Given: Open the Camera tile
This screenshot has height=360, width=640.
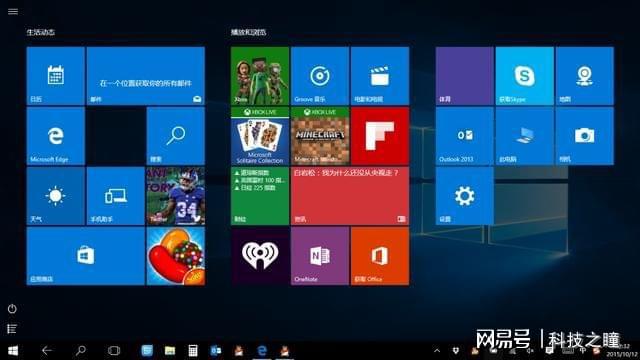Looking at the screenshot, I should [584, 136].
